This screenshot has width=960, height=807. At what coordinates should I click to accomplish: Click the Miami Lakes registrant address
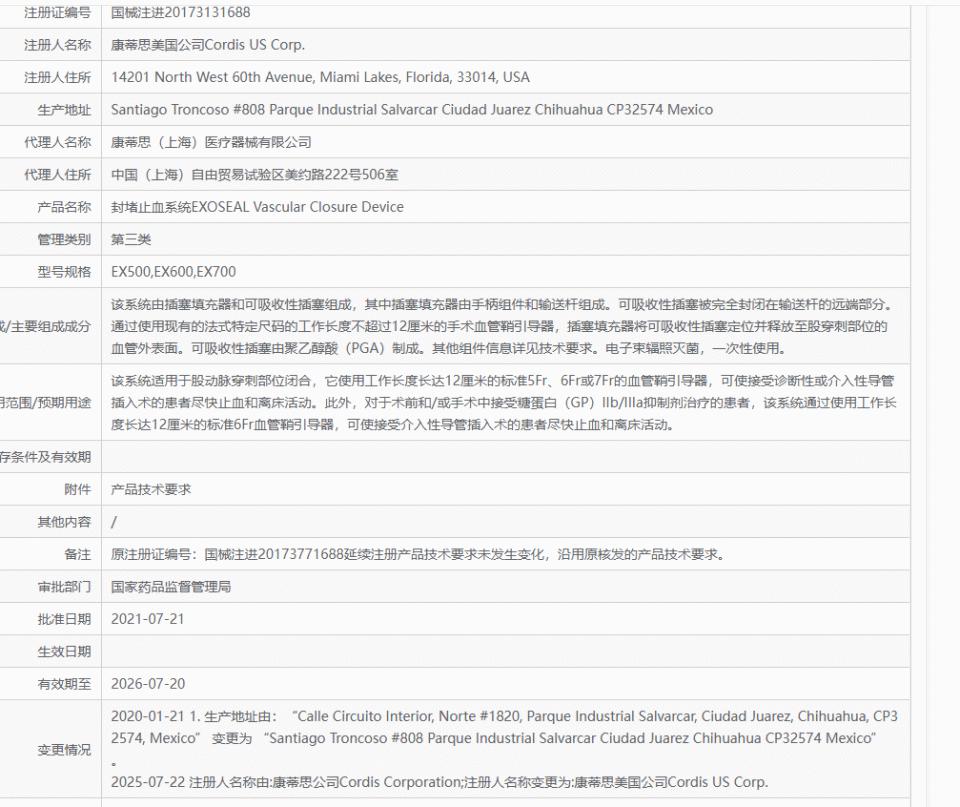click(320, 77)
